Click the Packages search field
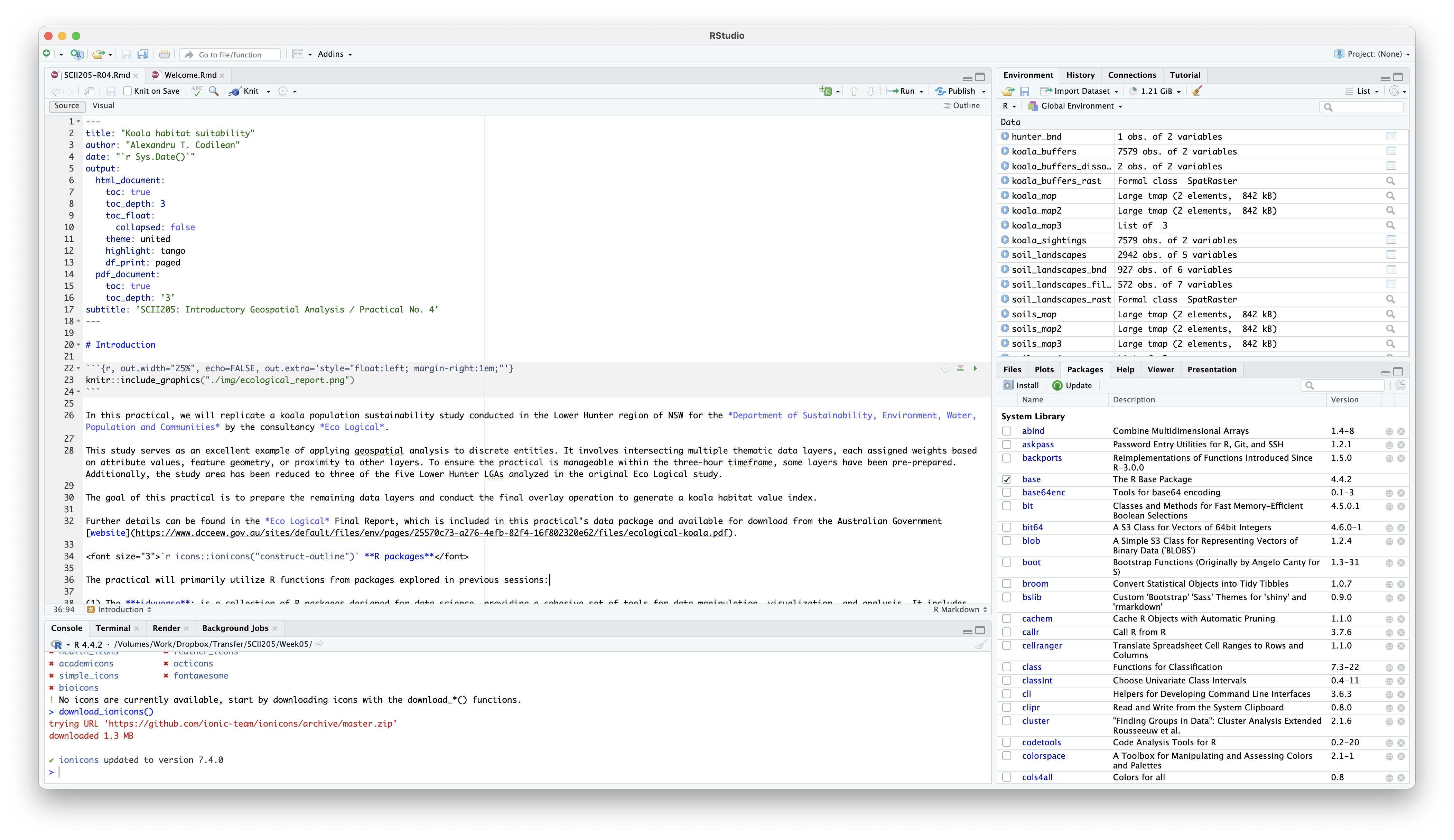Viewport: 1454px width, 840px height. [x=1343, y=385]
